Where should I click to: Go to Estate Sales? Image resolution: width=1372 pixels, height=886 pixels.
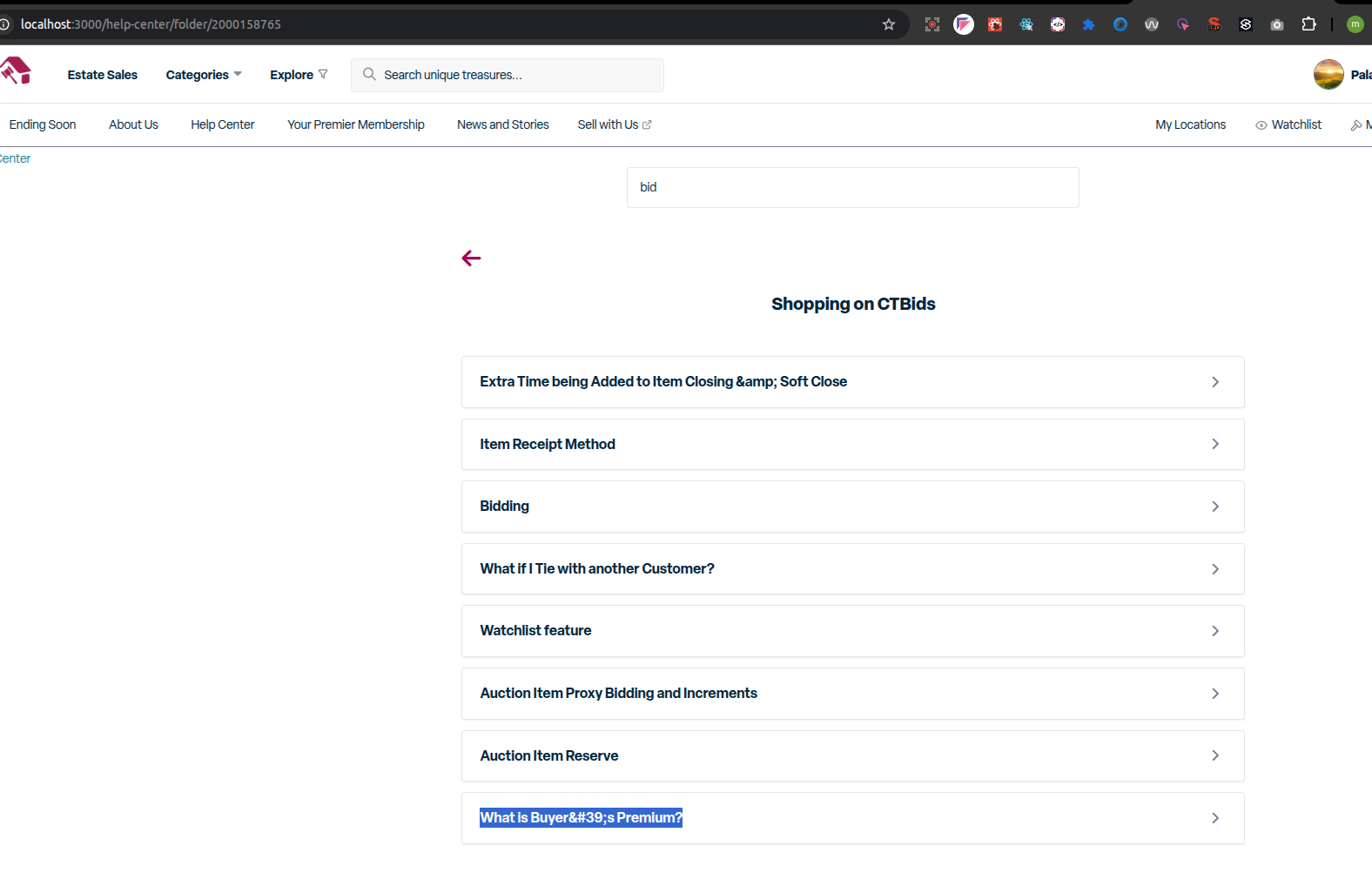tap(103, 75)
